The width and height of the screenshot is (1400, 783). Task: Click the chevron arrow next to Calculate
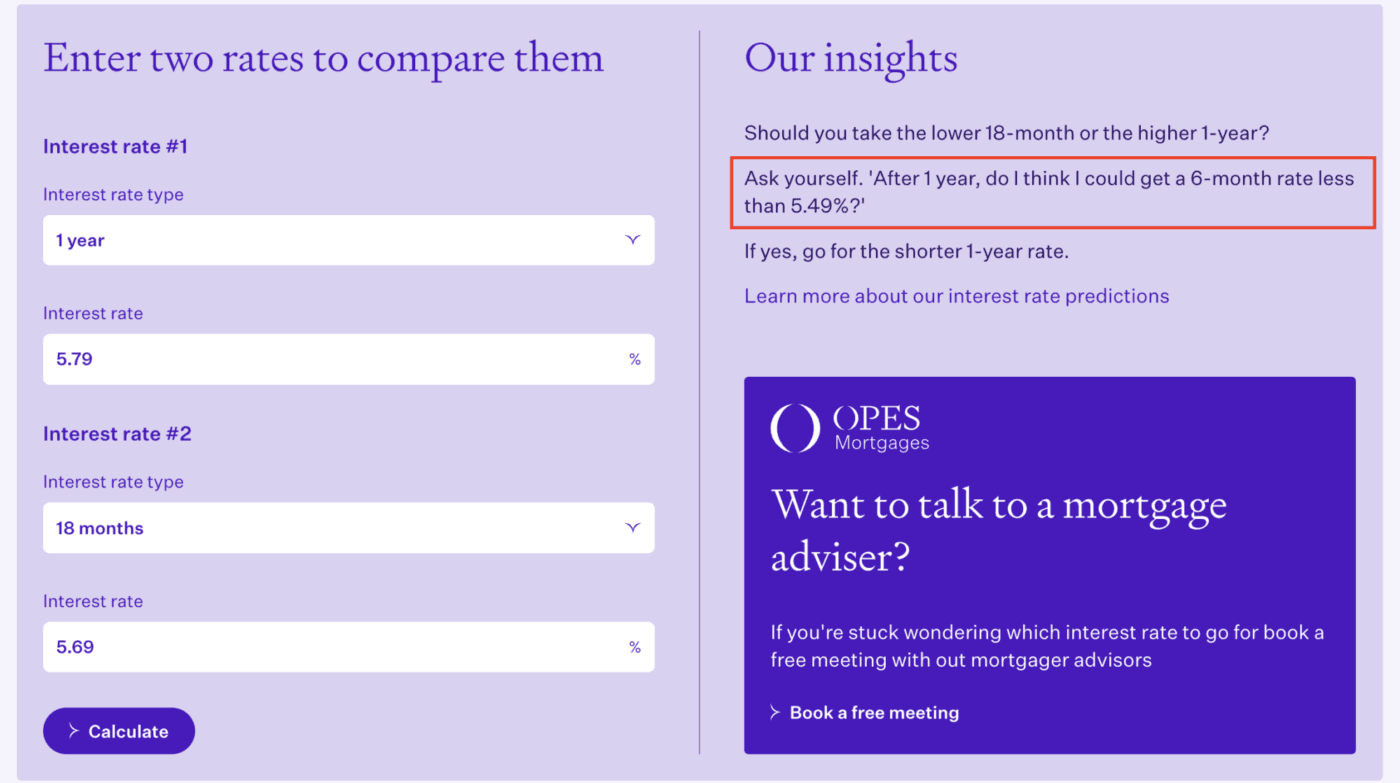73,732
